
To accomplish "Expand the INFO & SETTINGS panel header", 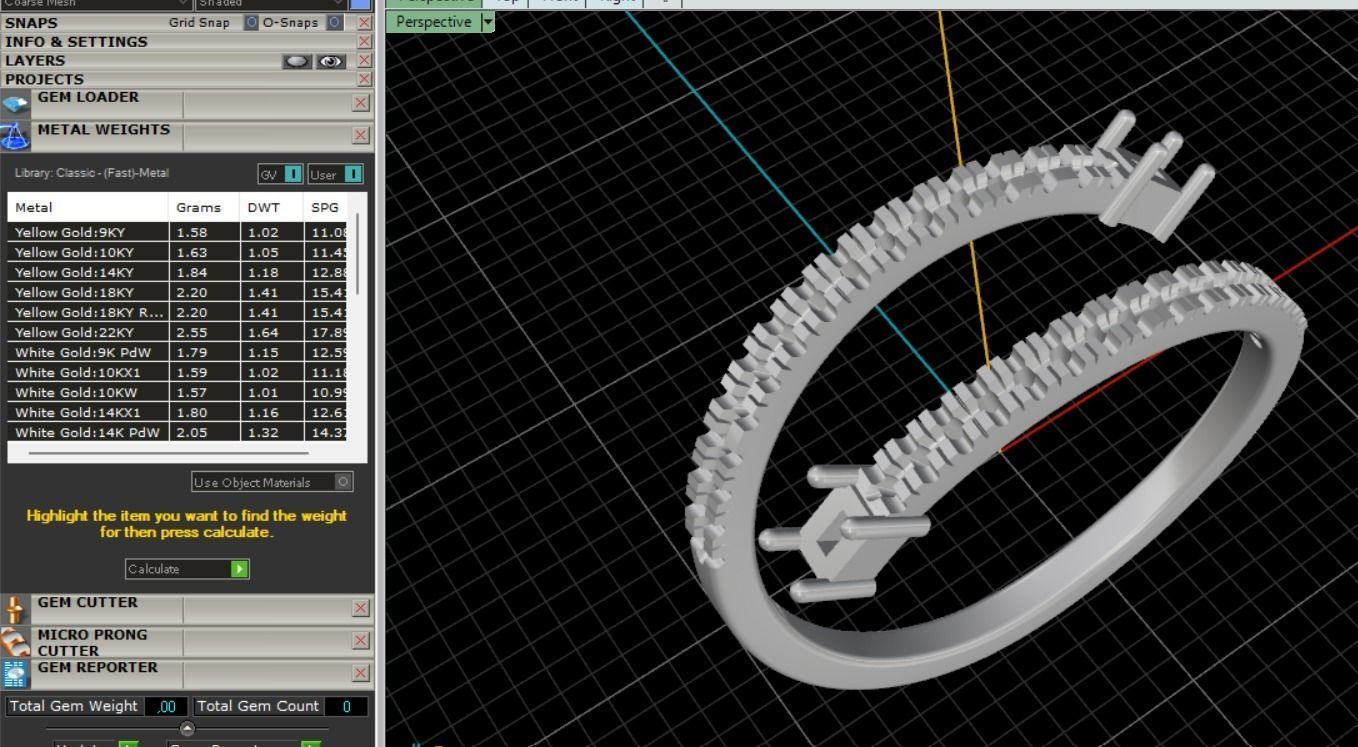I will point(76,41).
